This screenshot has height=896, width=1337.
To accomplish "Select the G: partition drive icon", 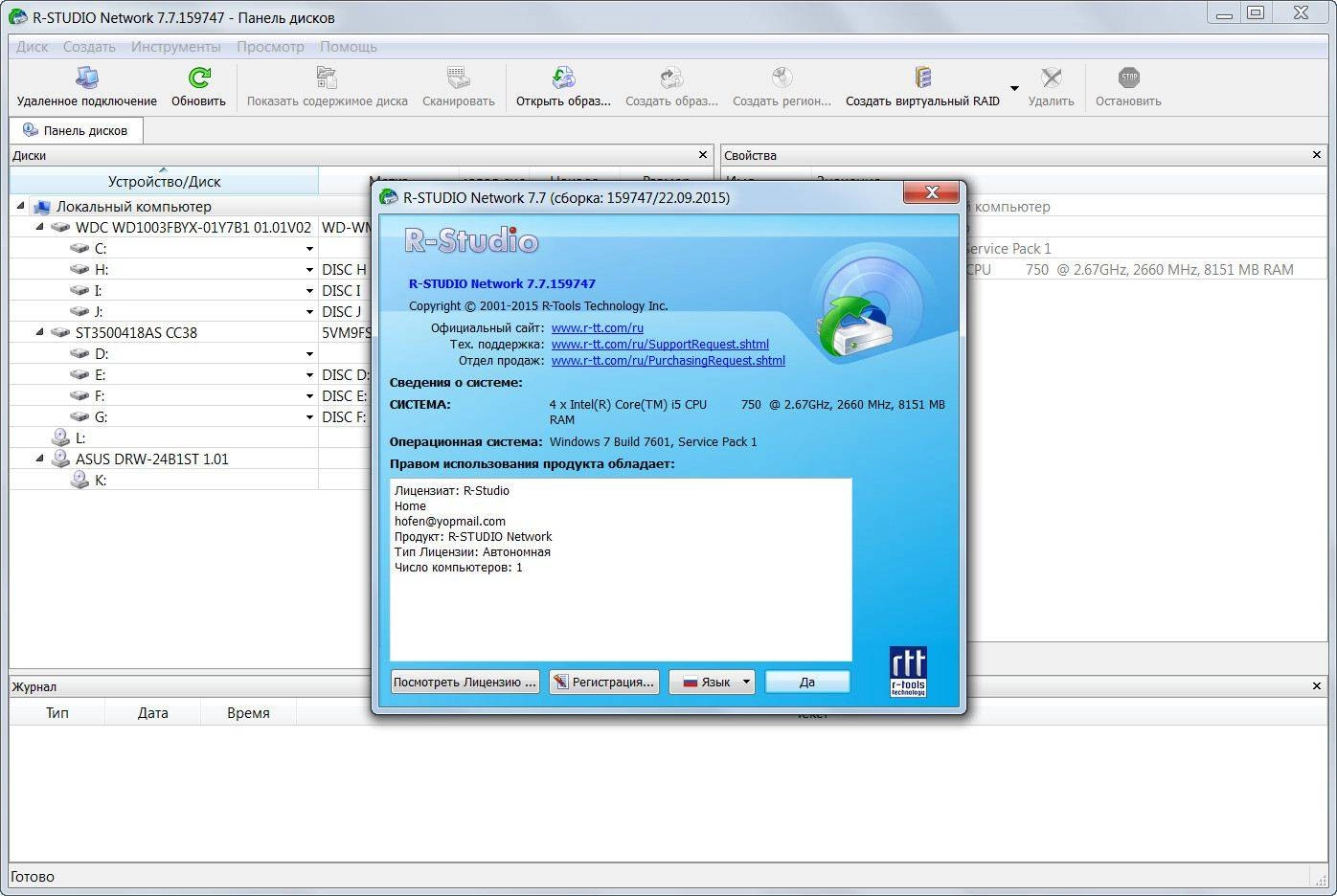I will 79,416.
